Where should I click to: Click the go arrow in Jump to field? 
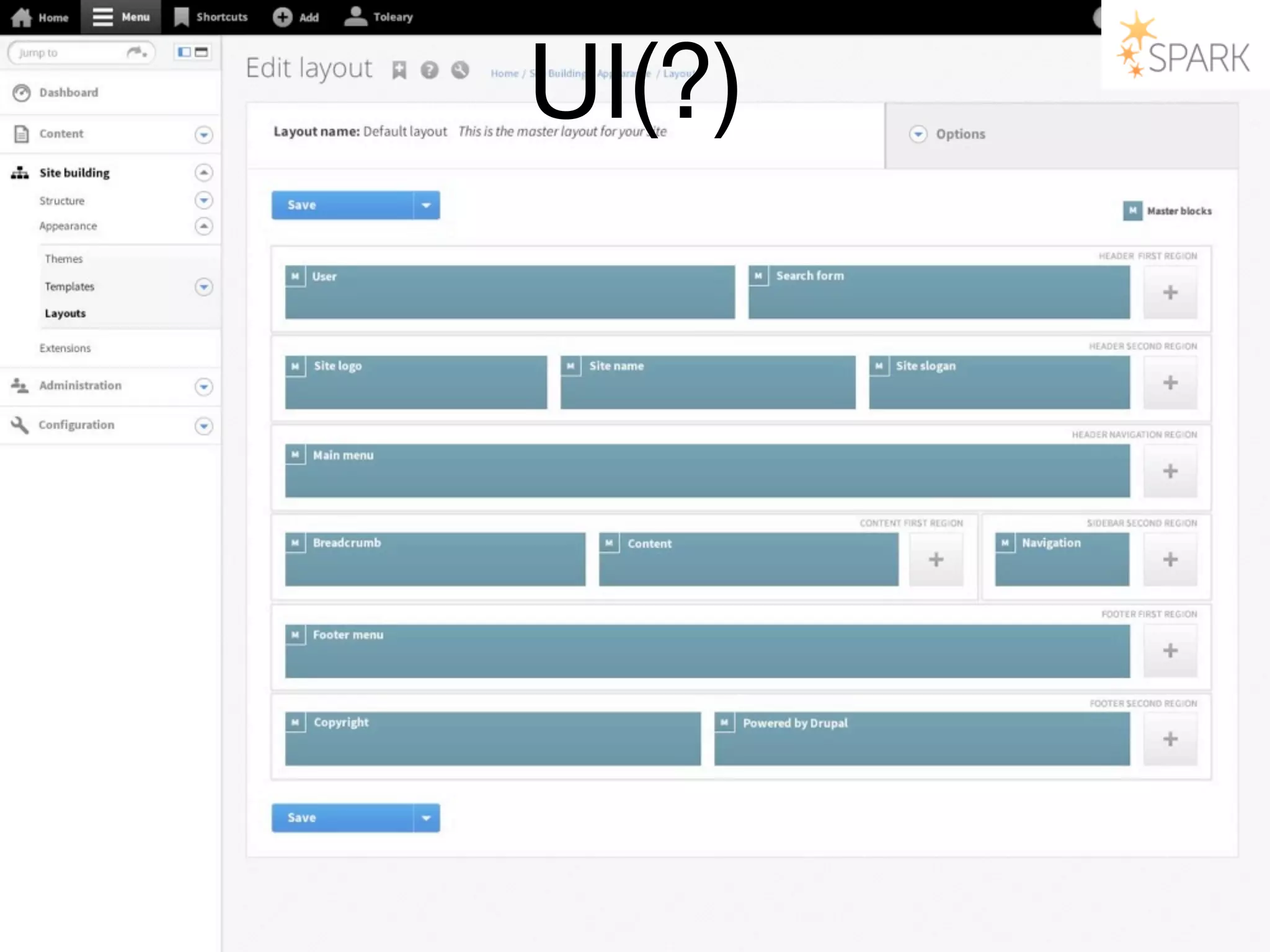click(137, 53)
